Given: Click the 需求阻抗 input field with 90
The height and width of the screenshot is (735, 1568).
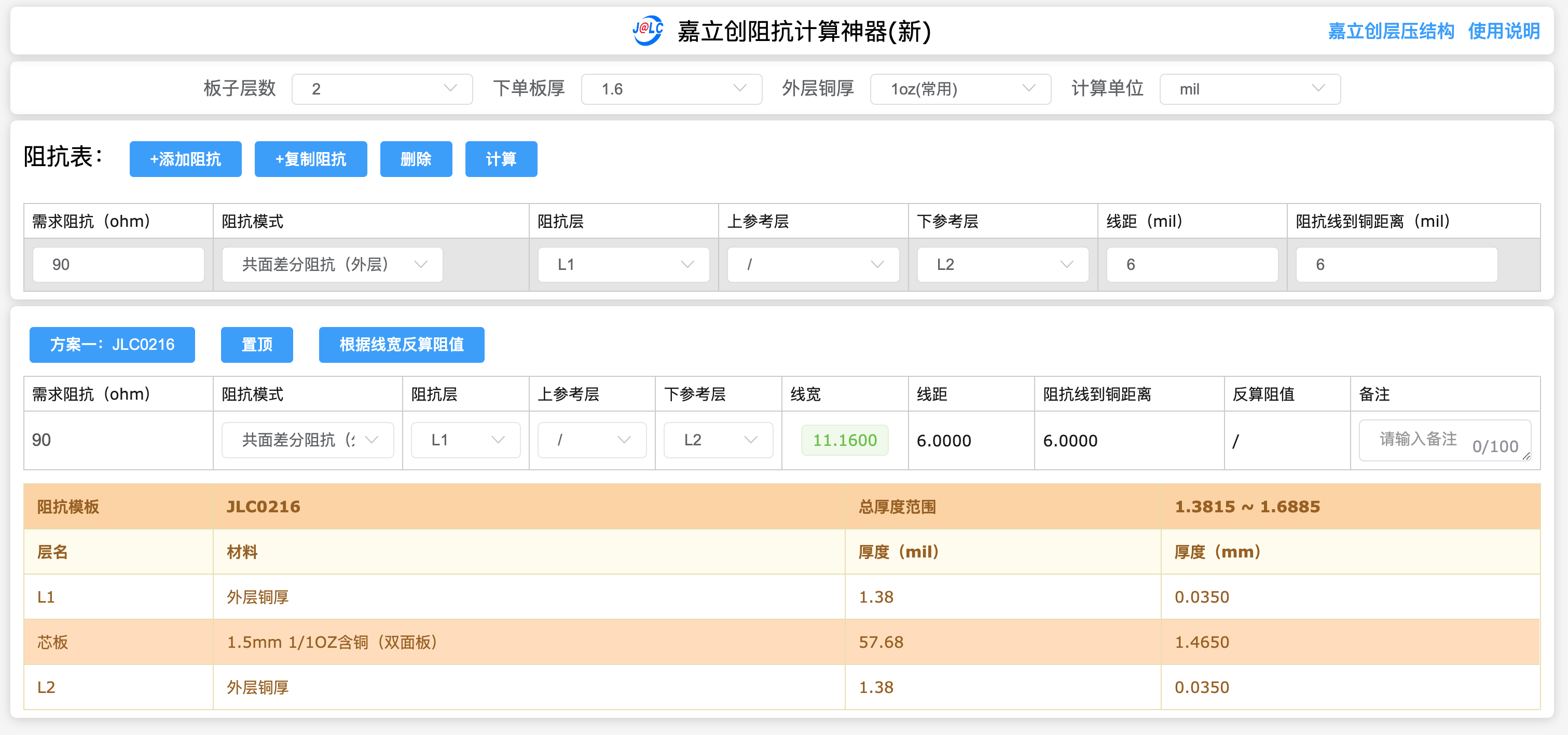Looking at the screenshot, I should point(118,264).
